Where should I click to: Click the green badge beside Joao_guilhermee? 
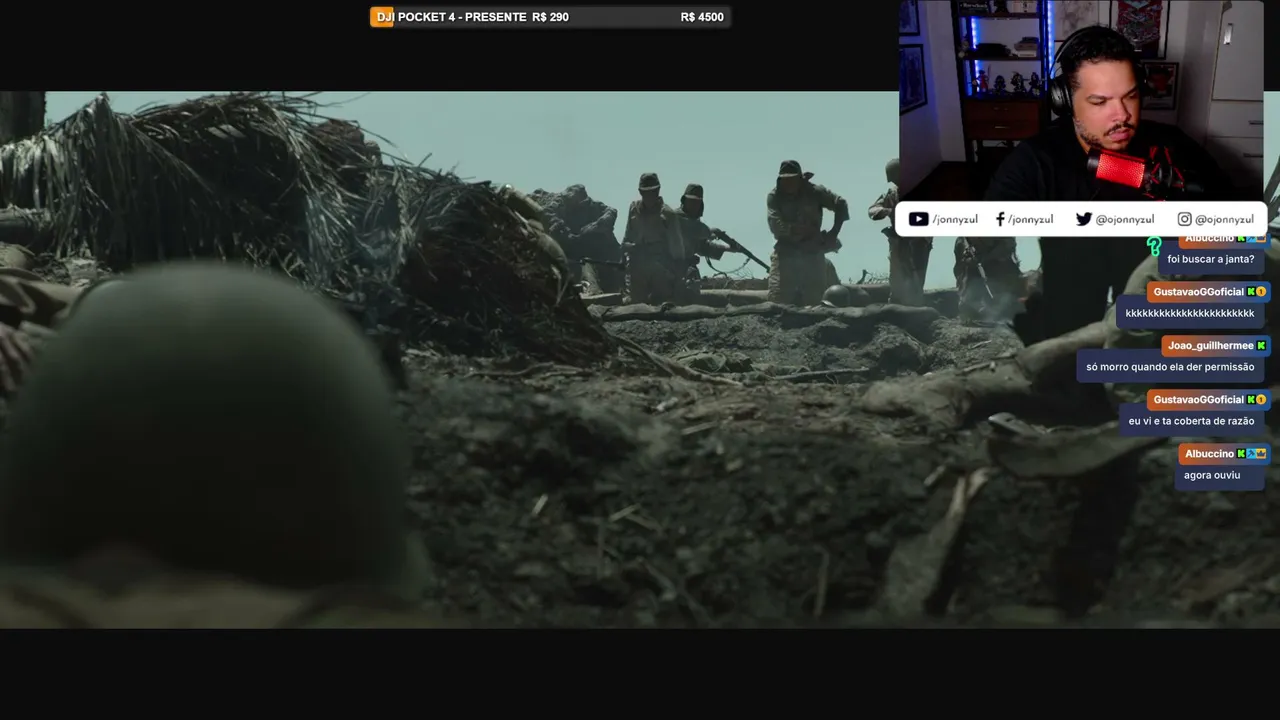[x=1261, y=346]
